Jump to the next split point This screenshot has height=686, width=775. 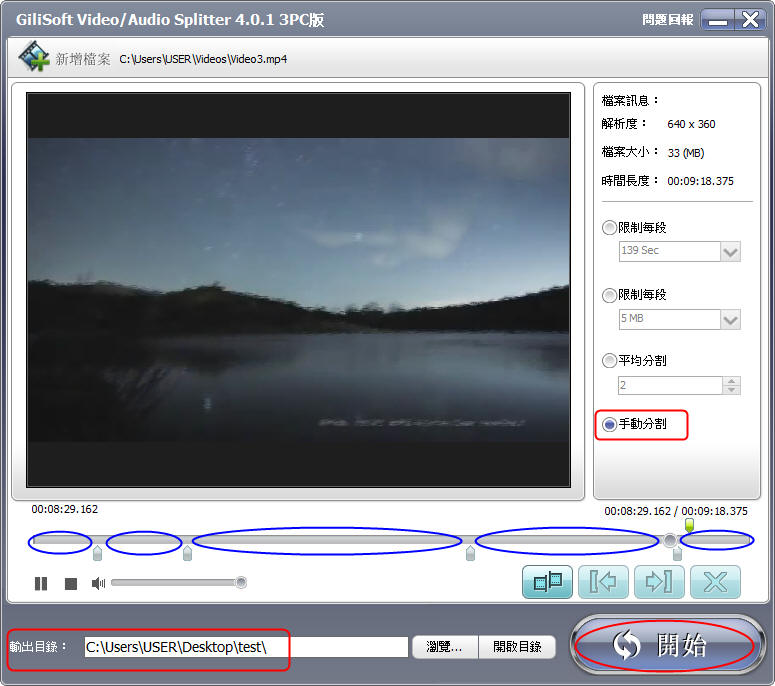(659, 582)
